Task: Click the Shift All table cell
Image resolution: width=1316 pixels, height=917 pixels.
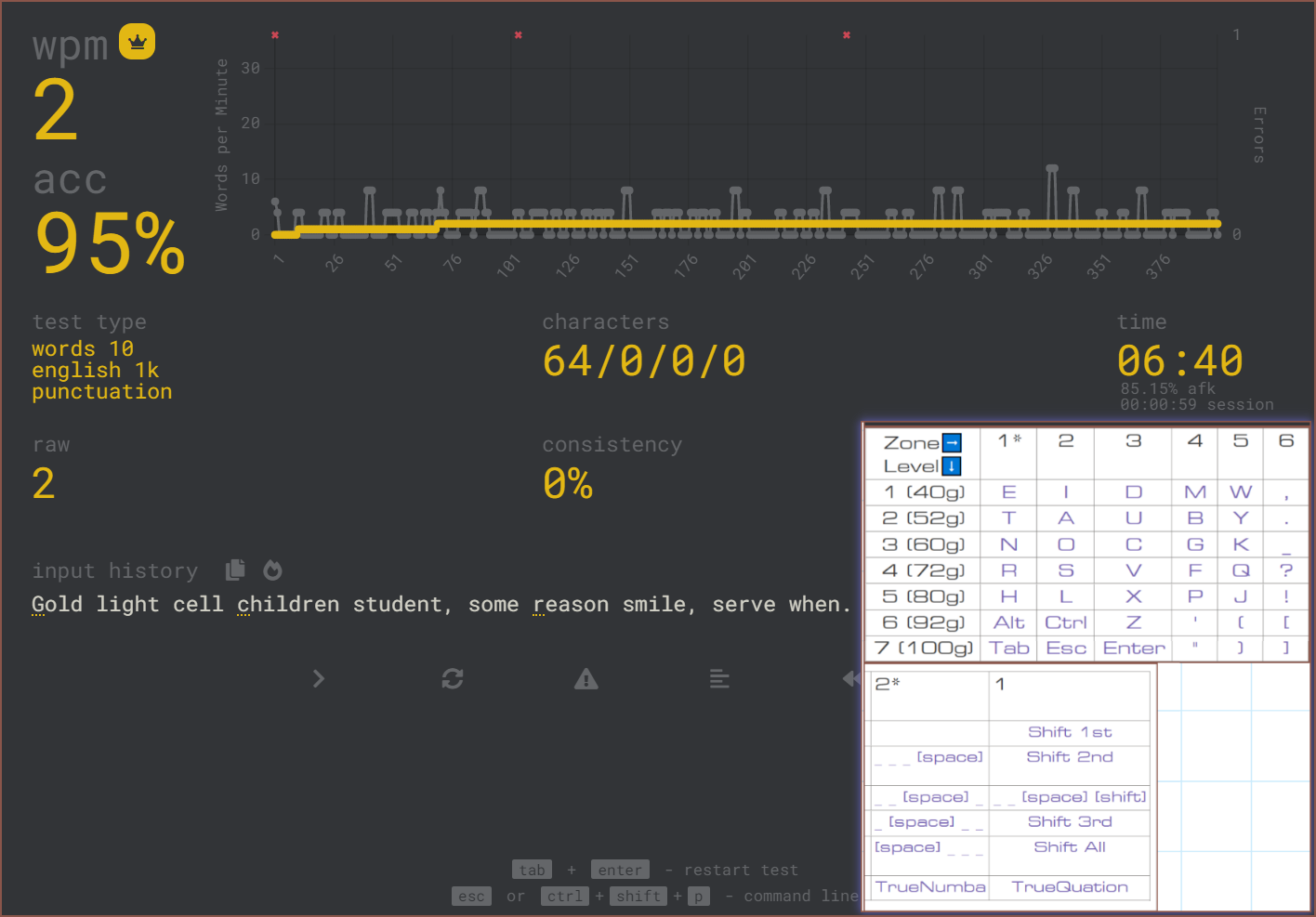Action: click(x=1070, y=847)
